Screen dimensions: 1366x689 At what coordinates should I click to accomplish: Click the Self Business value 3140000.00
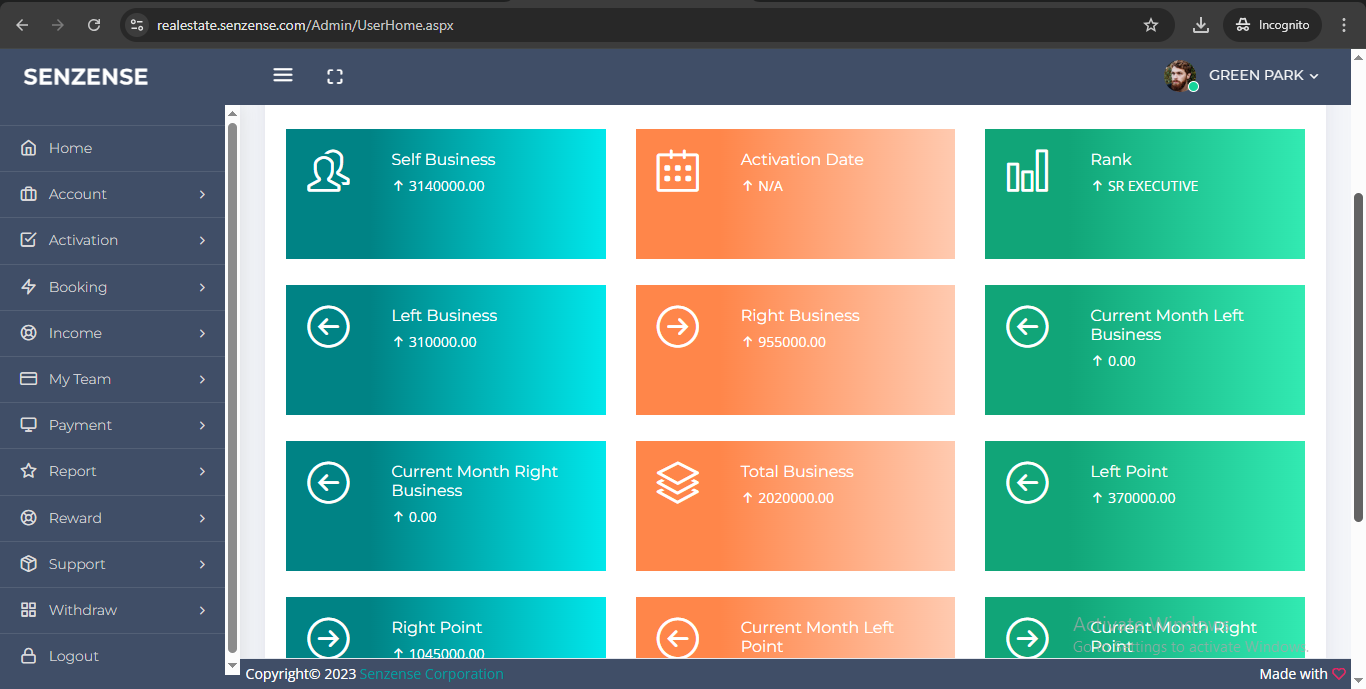click(446, 186)
